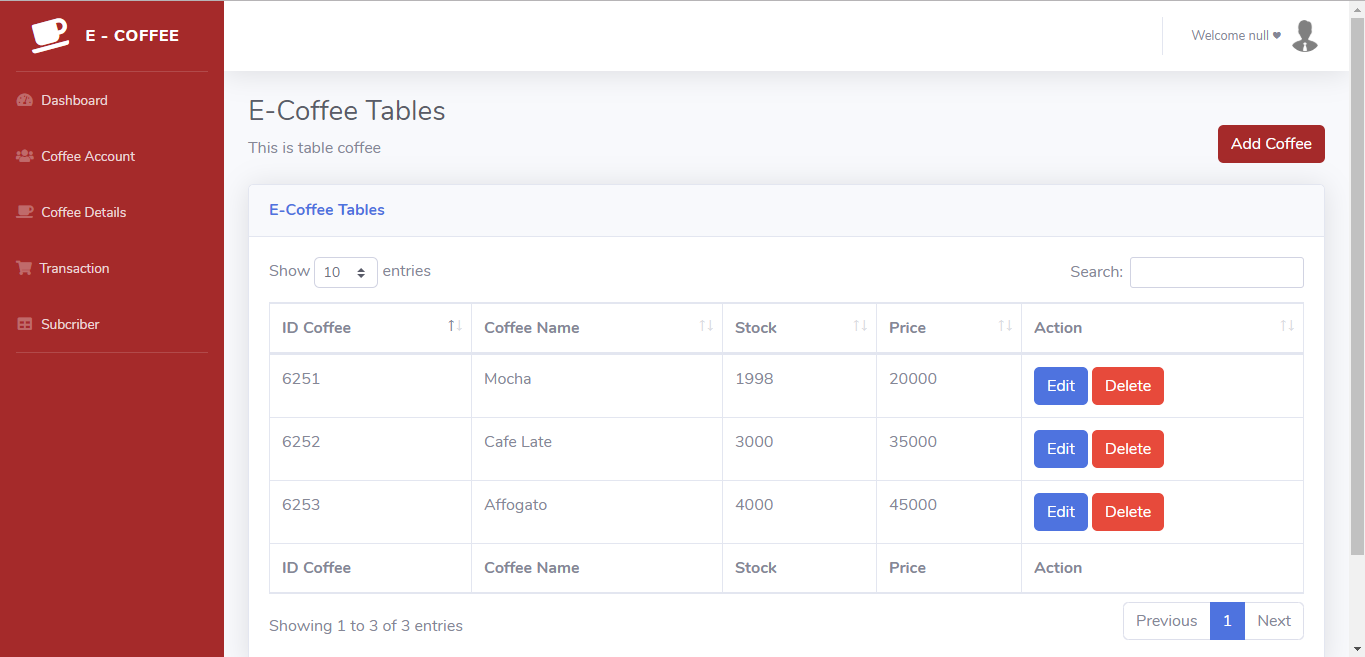Image resolution: width=1365 pixels, height=657 pixels.
Task: Click the Coffee Account people icon
Action: coord(24,156)
